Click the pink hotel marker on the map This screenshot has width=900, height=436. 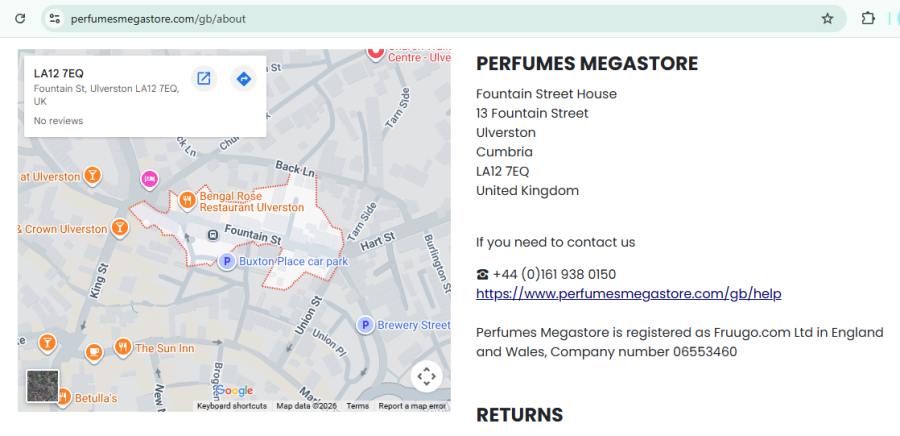click(149, 180)
